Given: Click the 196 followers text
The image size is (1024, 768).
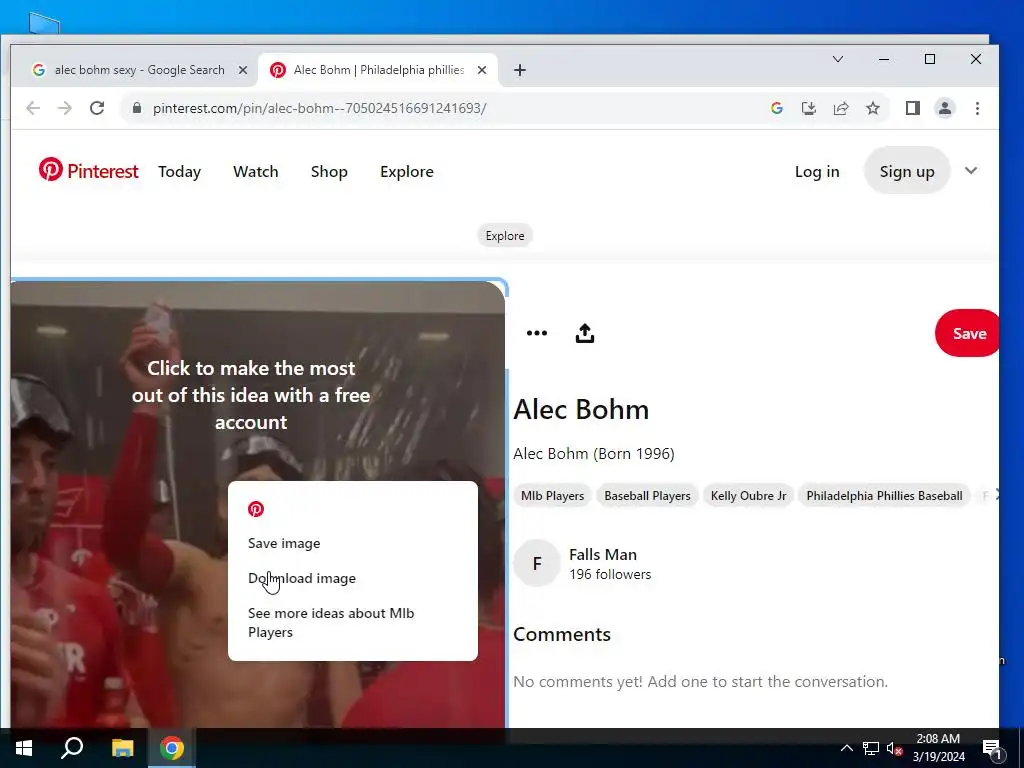Looking at the screenshot, I should [x=610, y=574].
